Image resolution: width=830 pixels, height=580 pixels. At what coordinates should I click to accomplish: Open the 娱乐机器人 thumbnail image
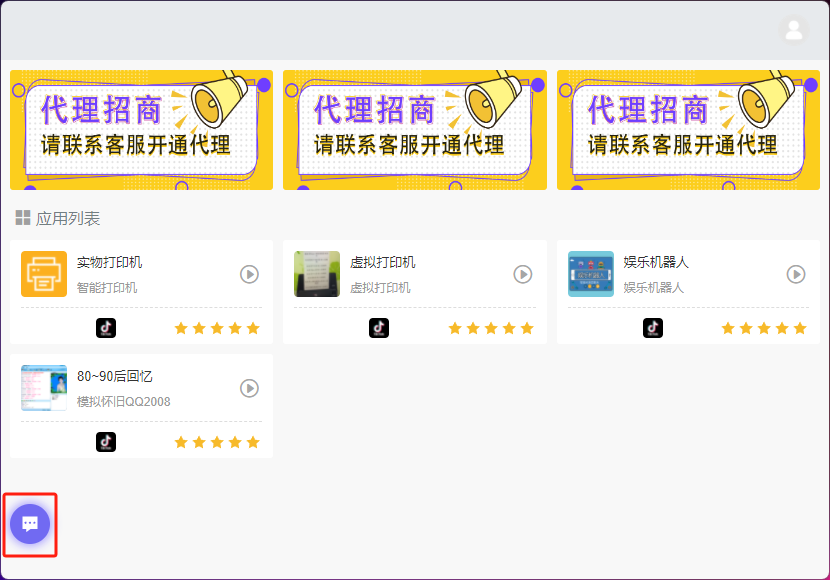click(x=591, y=274)
